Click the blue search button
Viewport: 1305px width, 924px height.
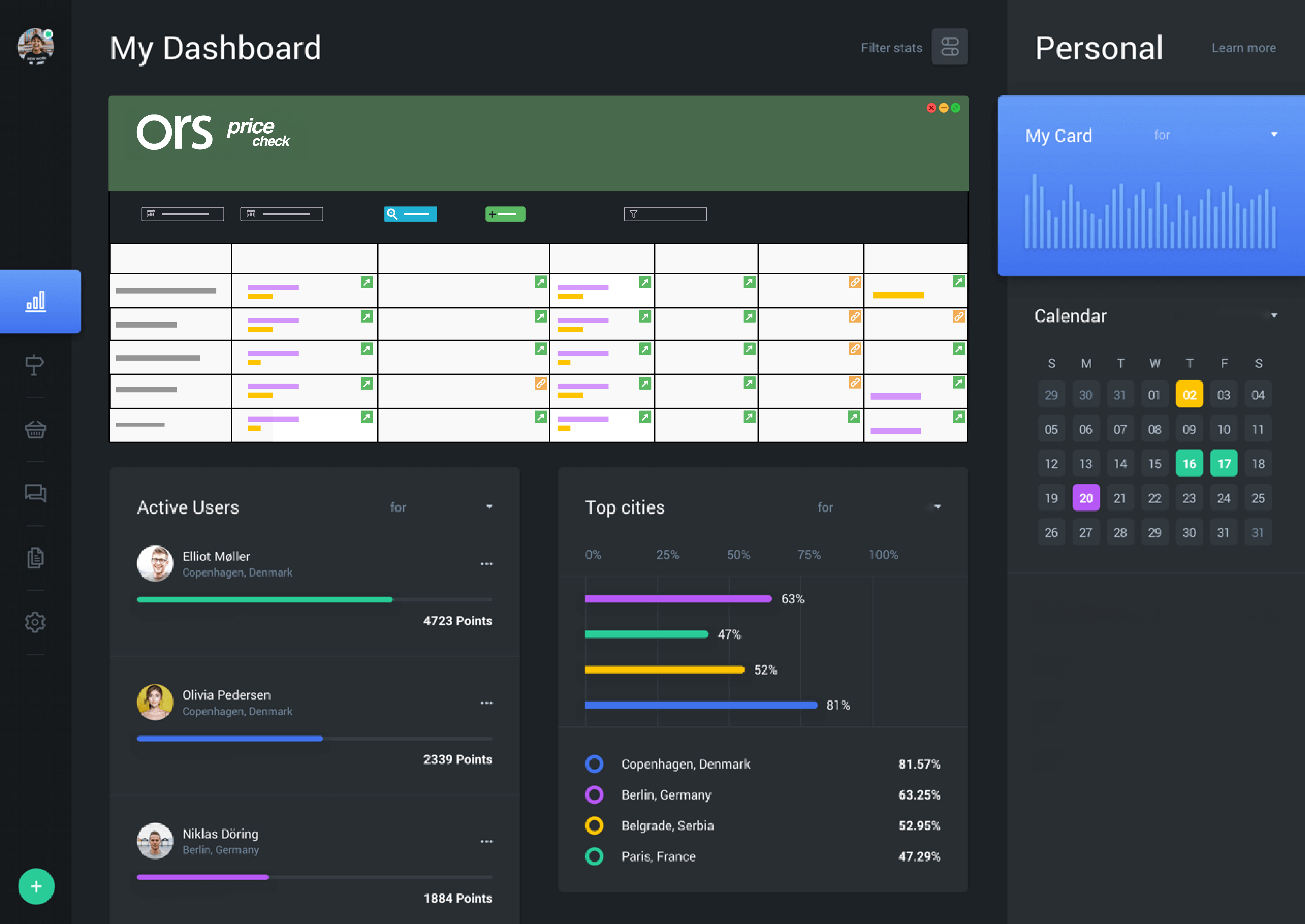click(410, 214)
